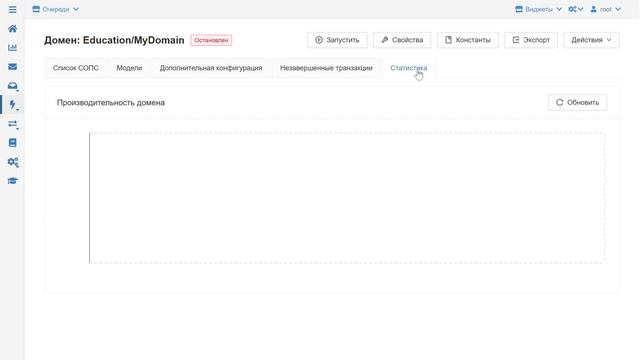Click the Экспорт button

(531, 40)
